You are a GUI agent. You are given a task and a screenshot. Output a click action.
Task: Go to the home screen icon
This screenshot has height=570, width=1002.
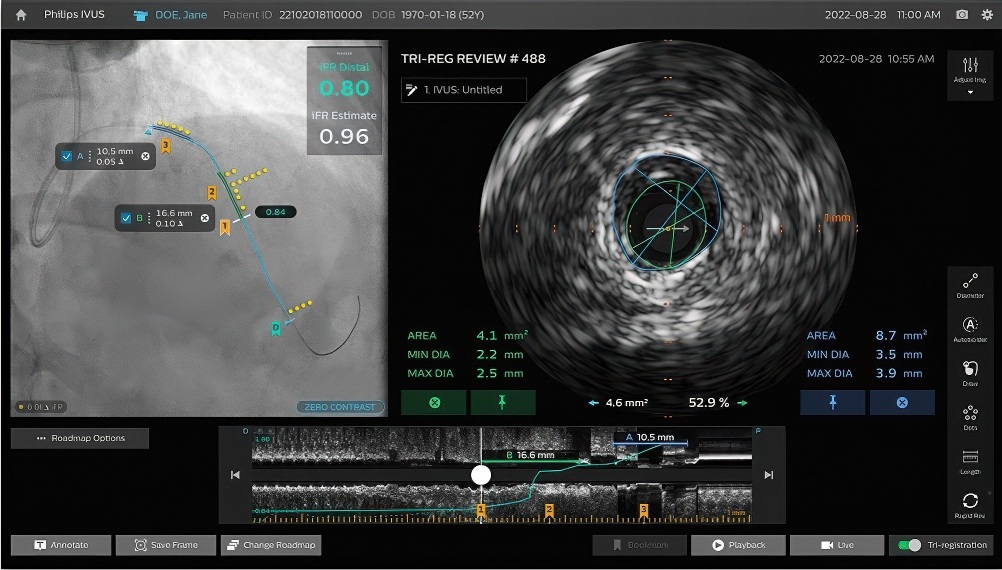coord(21,15)
